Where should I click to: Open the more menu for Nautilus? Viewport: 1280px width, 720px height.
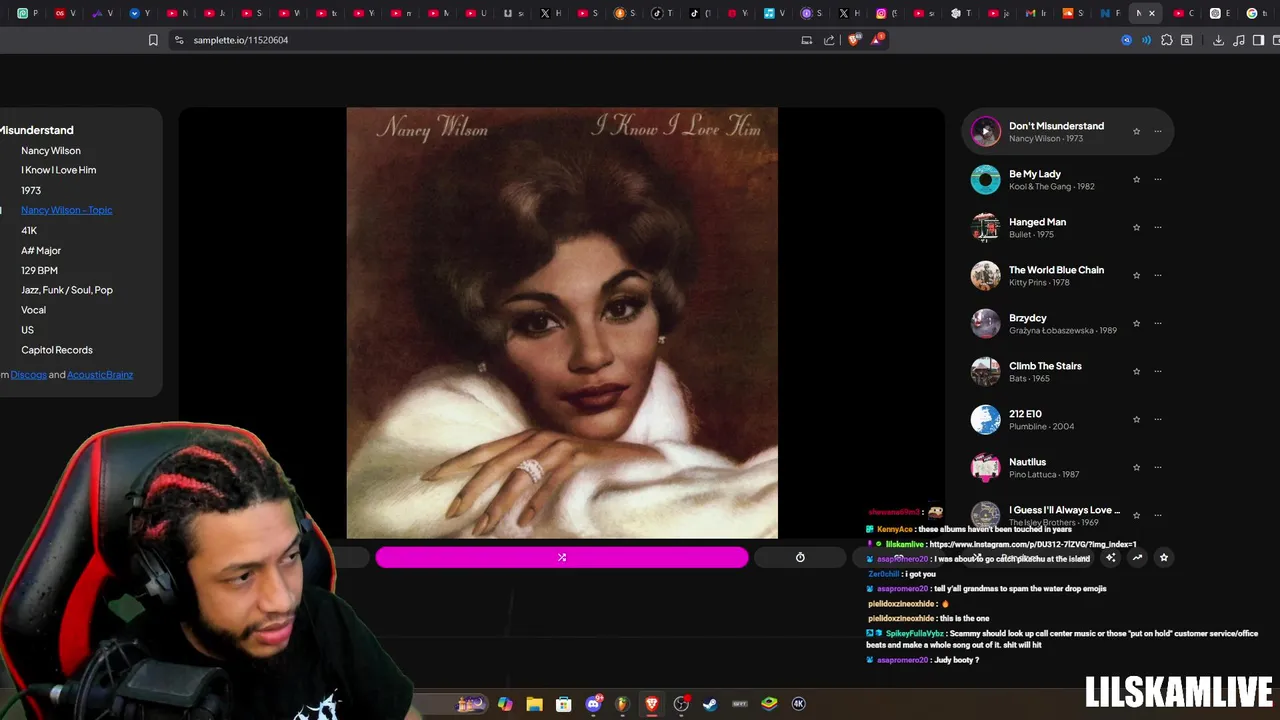coord(1158,467)
